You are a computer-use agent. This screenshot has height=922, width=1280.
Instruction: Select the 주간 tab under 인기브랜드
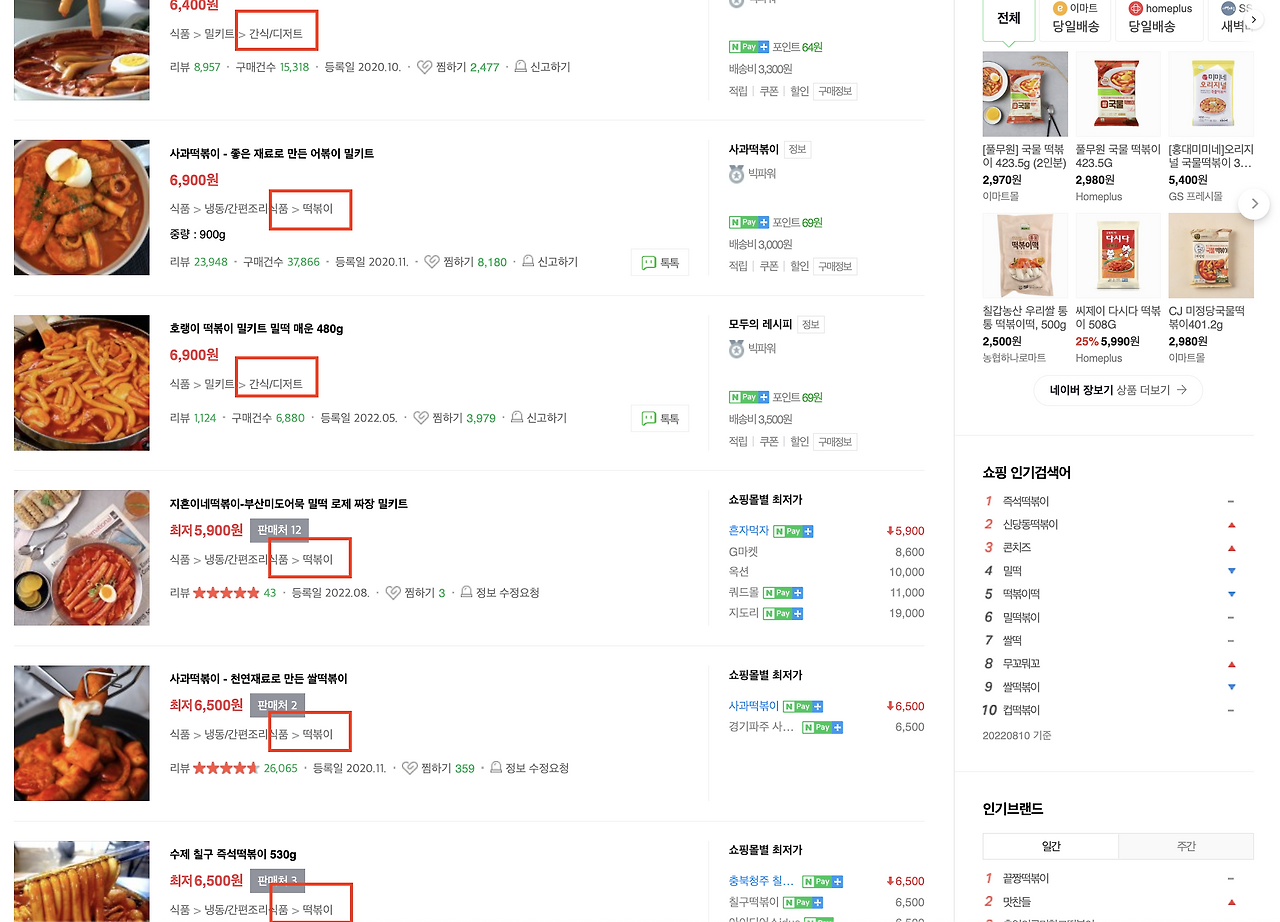tap(1186, 845)
